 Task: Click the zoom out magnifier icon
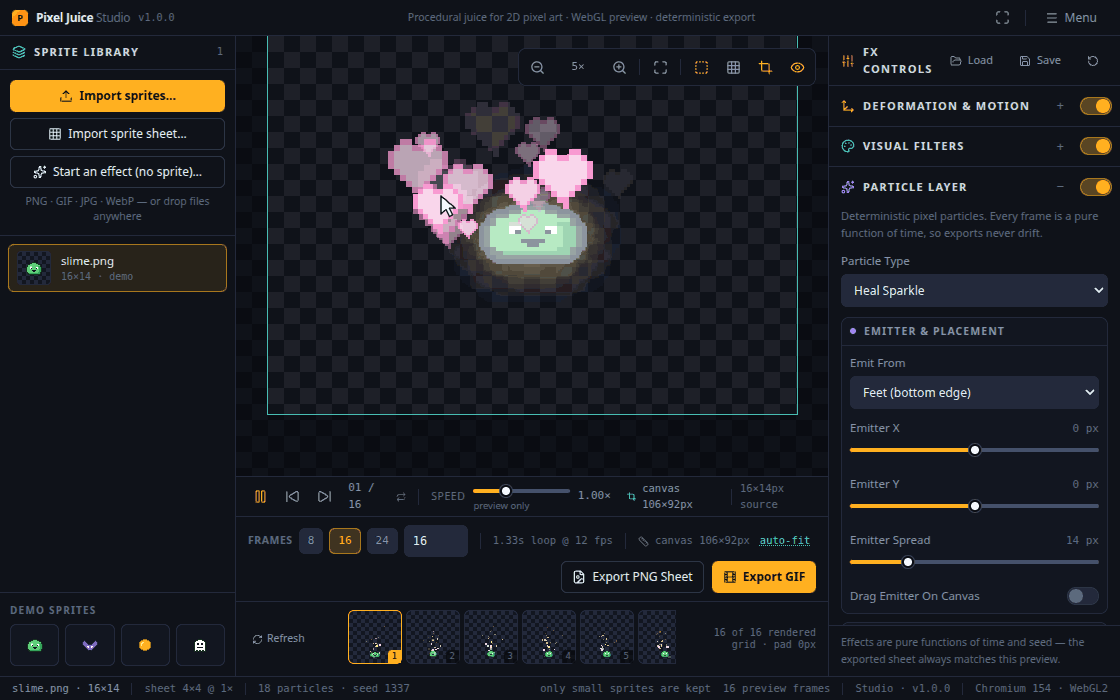point(538,67)
